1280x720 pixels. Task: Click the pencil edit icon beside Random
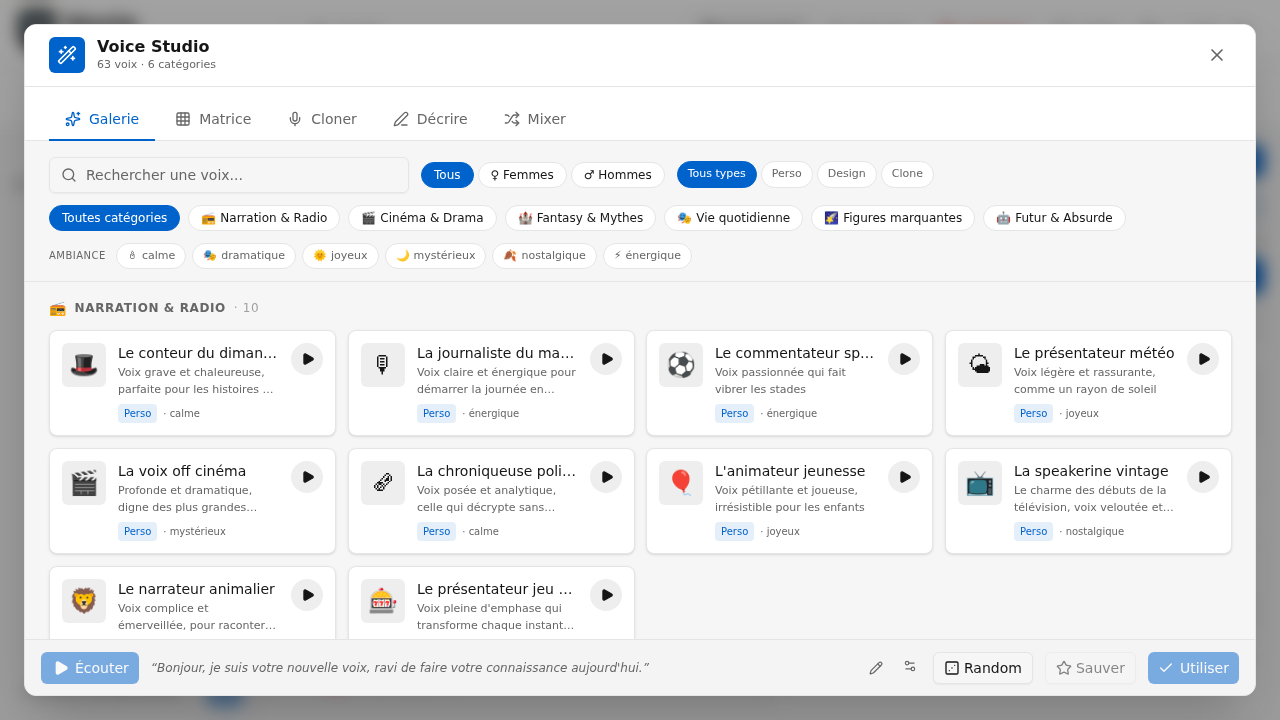876,668
